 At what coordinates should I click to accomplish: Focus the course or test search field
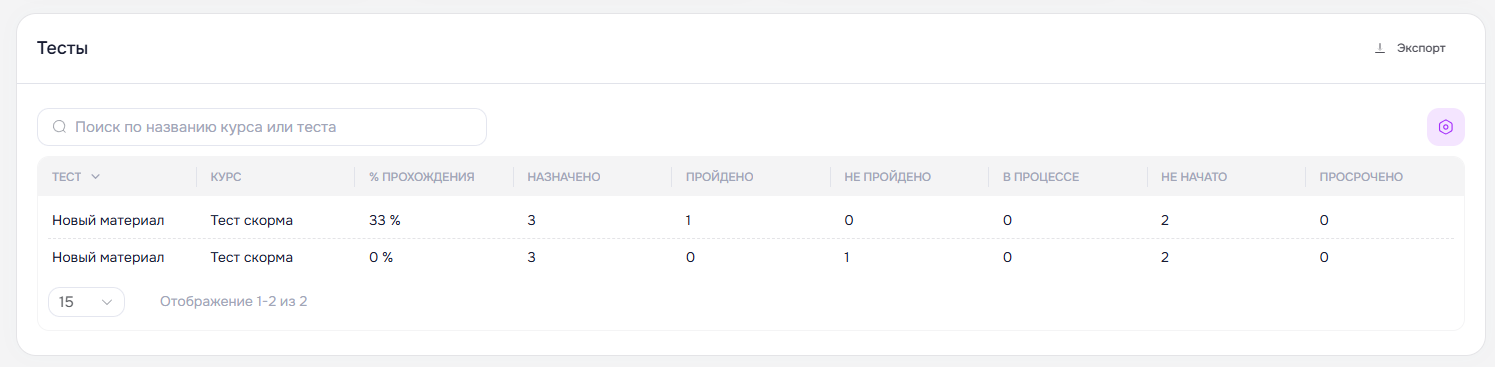coord(262,127)
